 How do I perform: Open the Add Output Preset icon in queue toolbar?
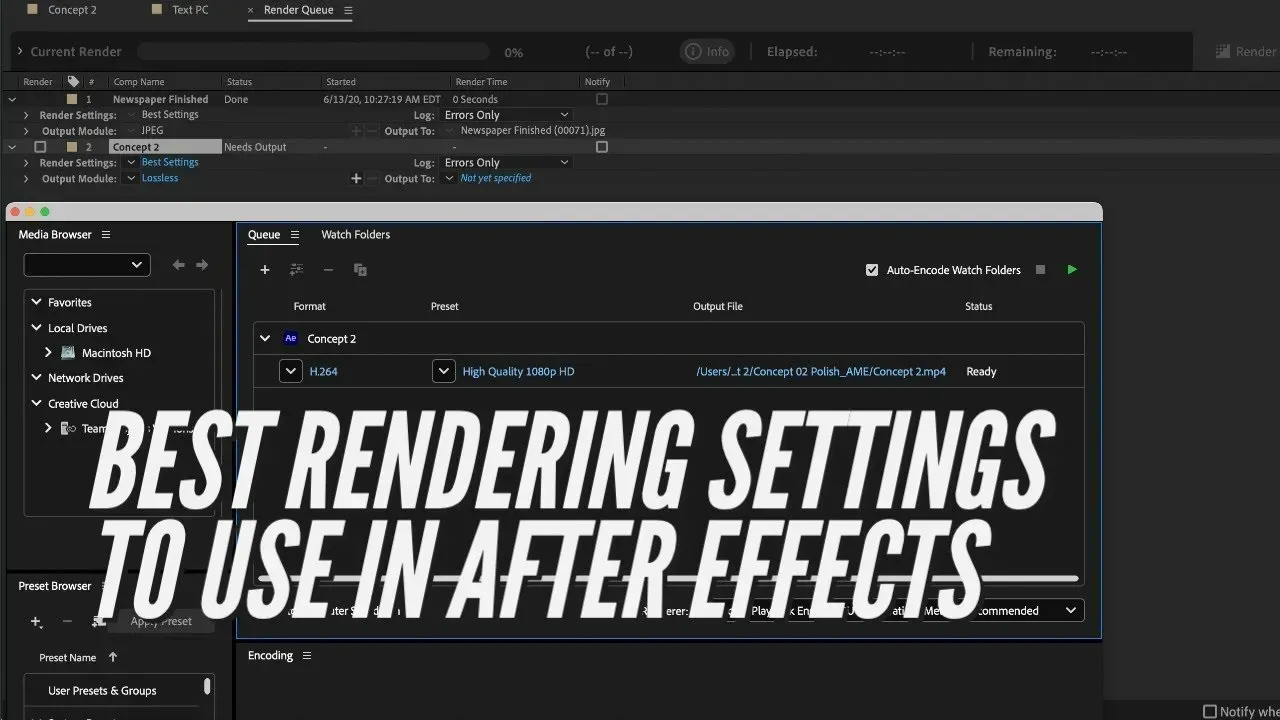coord(294,269)
